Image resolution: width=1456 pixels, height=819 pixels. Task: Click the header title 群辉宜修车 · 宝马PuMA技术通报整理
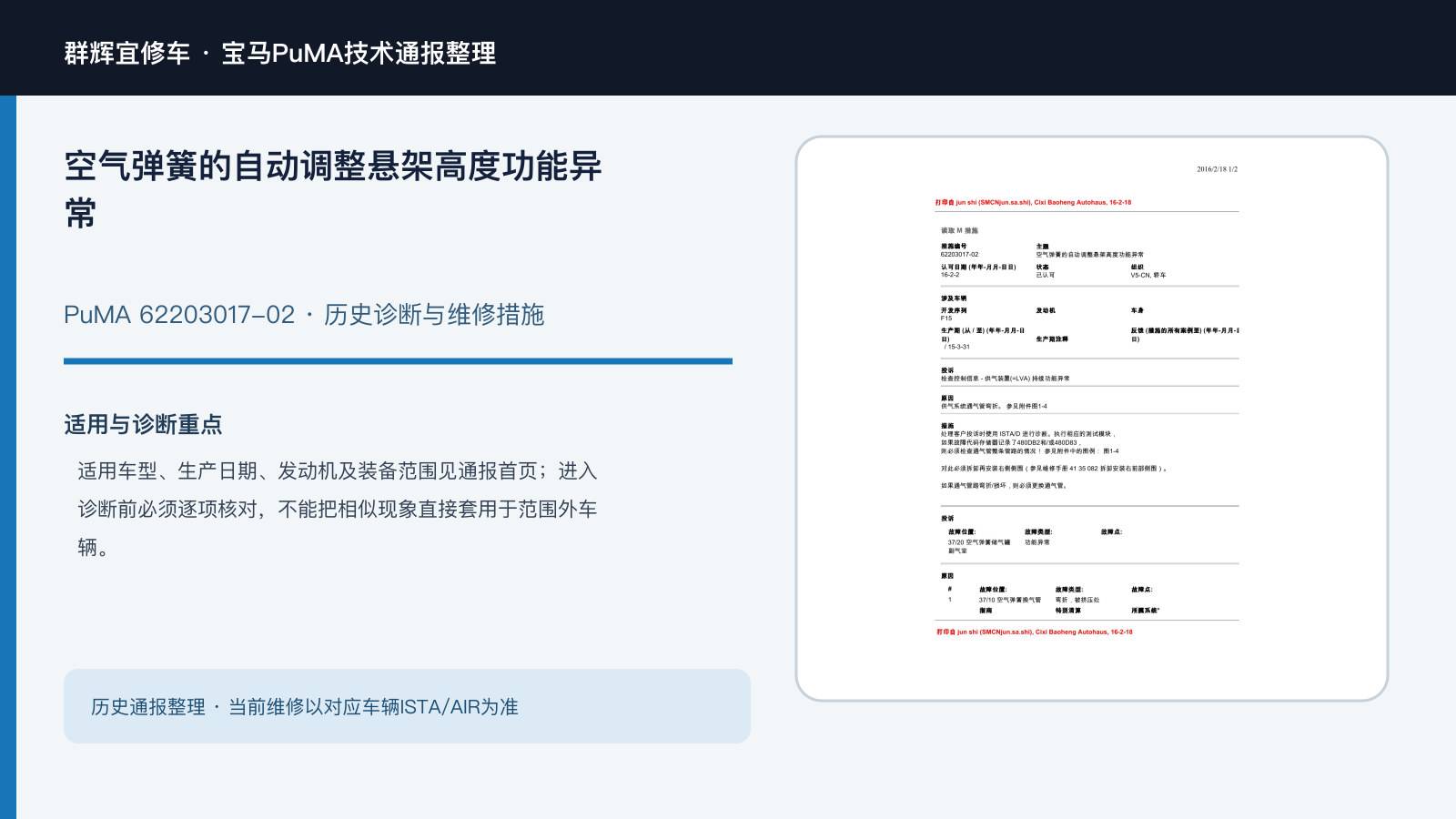point(279,53)
